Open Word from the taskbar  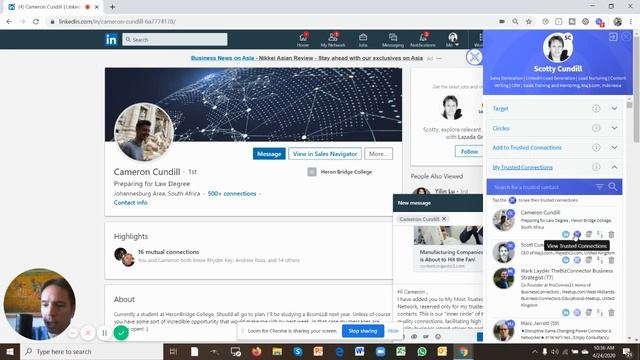(x=360, y=351)
